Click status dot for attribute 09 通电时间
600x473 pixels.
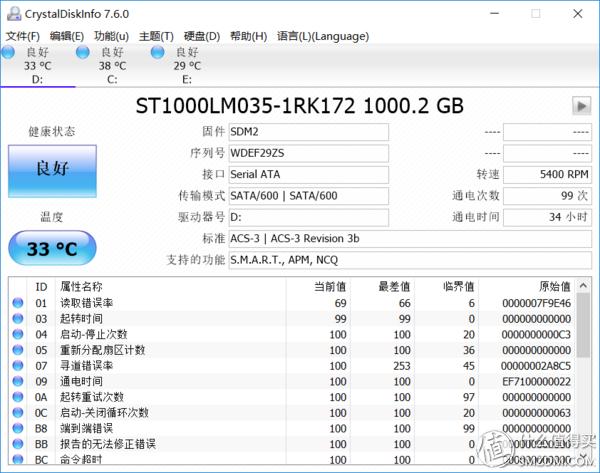(18, 382)
